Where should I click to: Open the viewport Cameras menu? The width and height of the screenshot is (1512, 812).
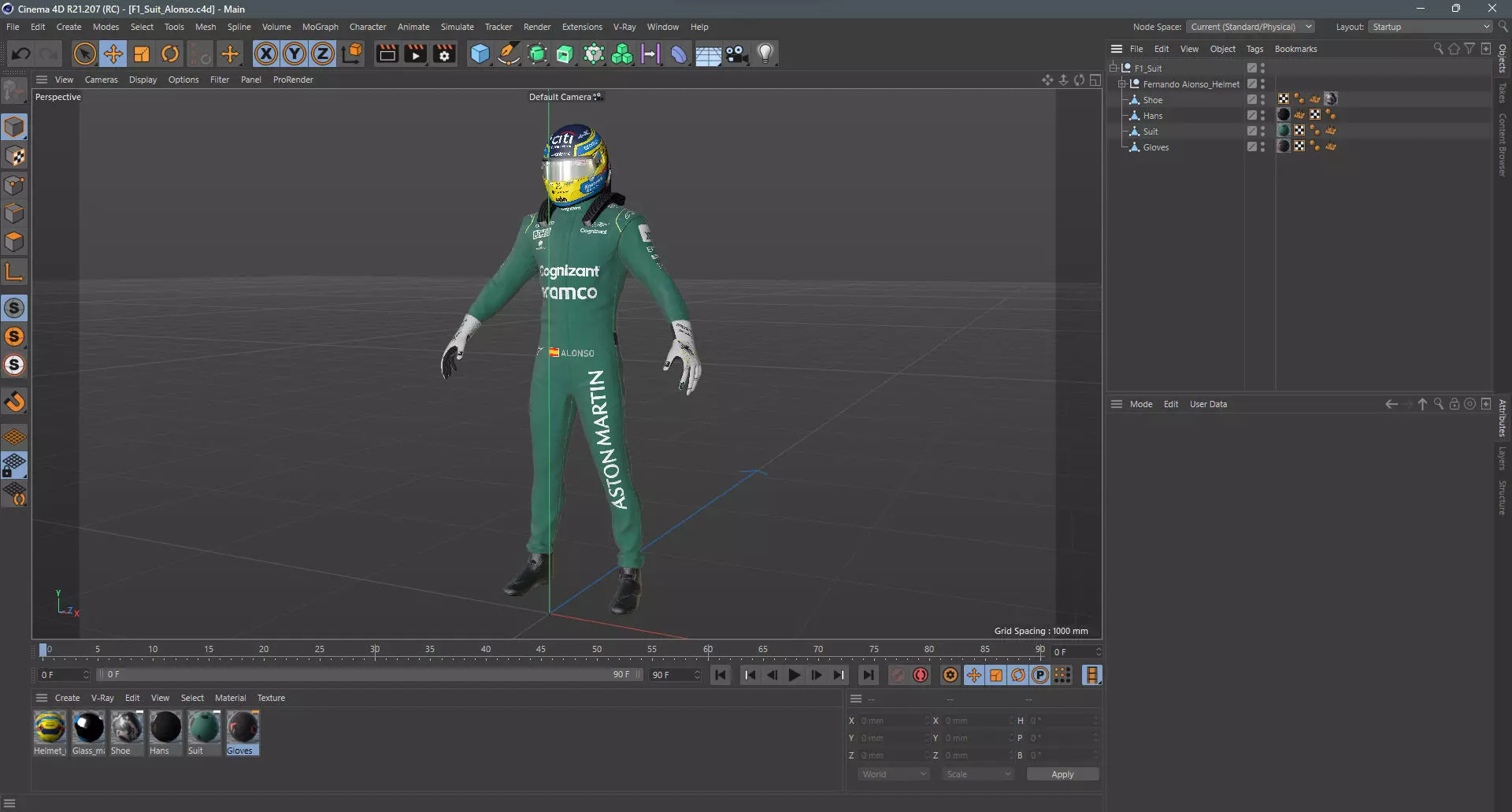(x=101, y=80)
